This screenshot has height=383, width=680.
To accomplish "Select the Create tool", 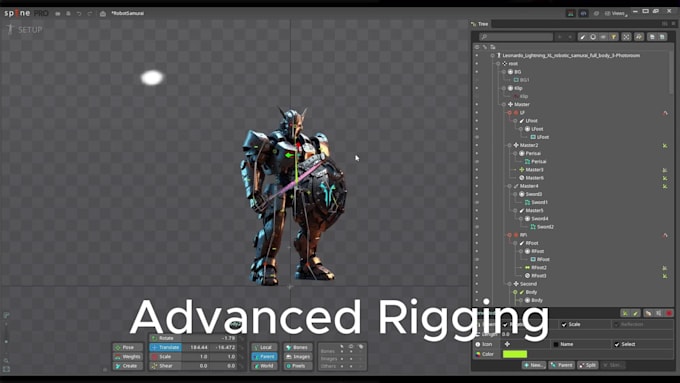I will 128,366.
